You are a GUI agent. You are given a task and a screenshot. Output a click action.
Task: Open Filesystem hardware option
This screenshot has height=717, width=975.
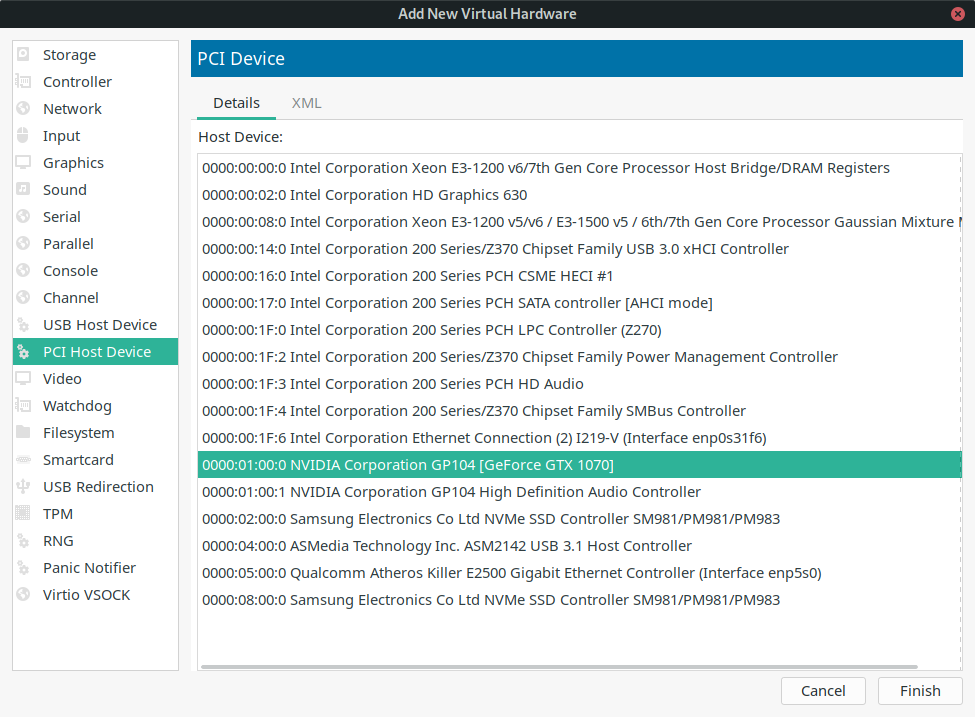pos(78,433)
